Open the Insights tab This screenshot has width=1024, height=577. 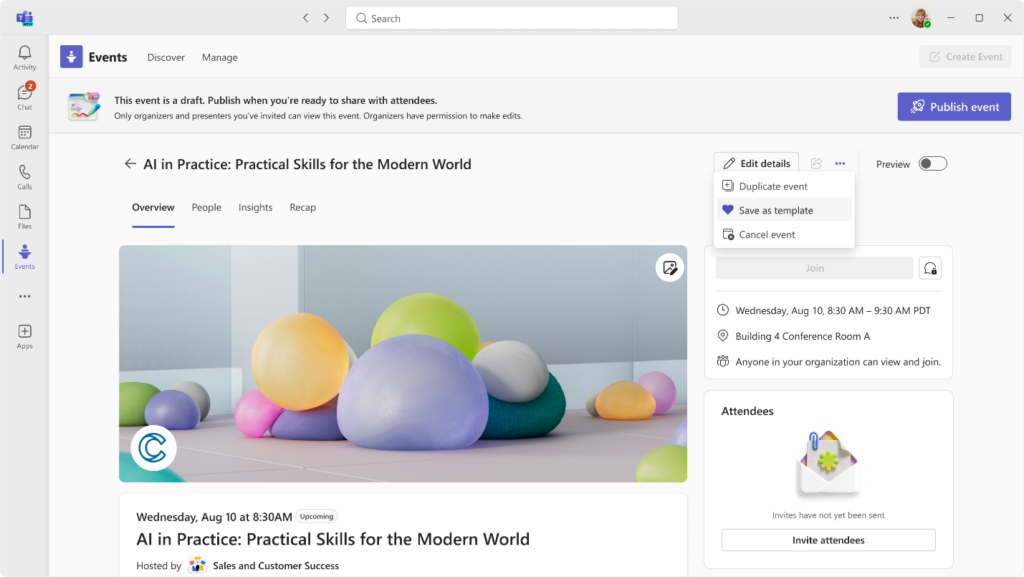255,208
